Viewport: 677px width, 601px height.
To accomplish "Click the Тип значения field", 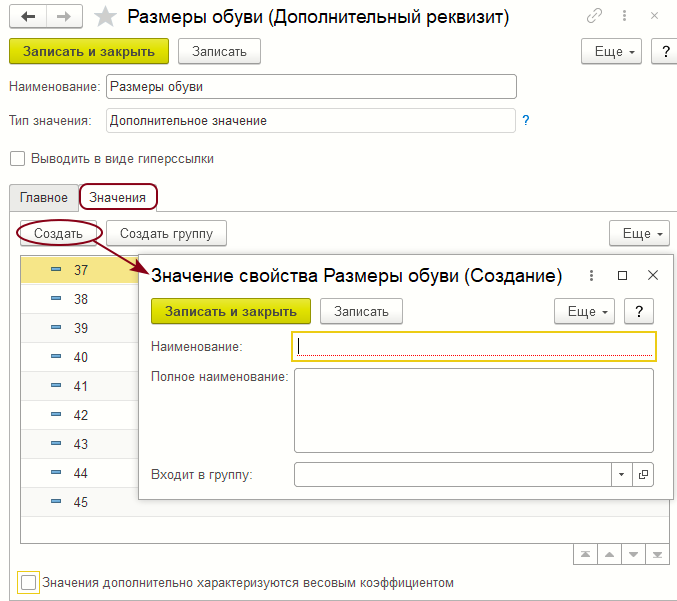I will coord(311,120).
